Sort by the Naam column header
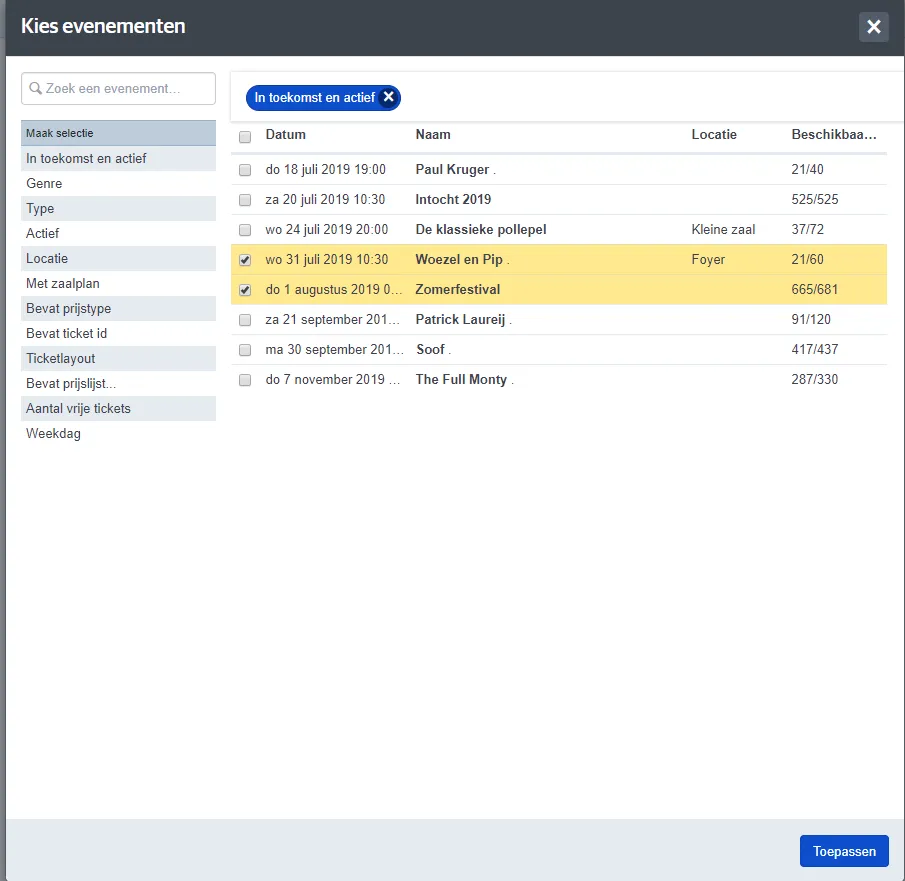The image size is (905, 881). click(433, 135)
